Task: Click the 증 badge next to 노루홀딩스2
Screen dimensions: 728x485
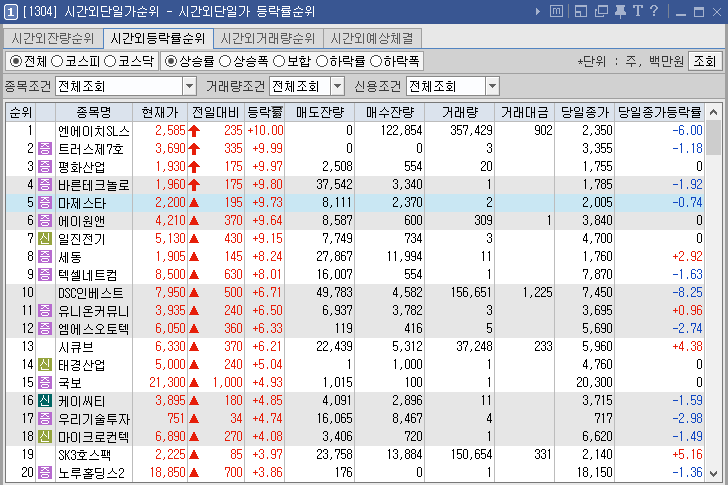Action: [x=45, y=472]
